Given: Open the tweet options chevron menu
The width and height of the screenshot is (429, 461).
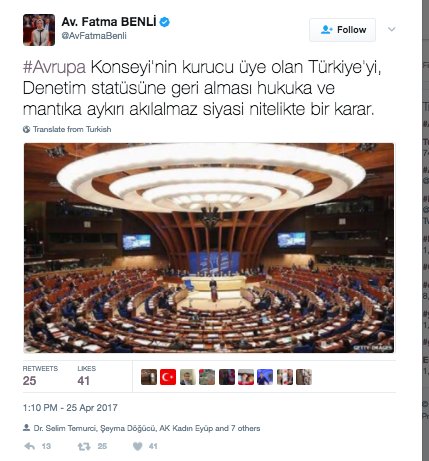Looking at the screenshot, I should point(392,29).
